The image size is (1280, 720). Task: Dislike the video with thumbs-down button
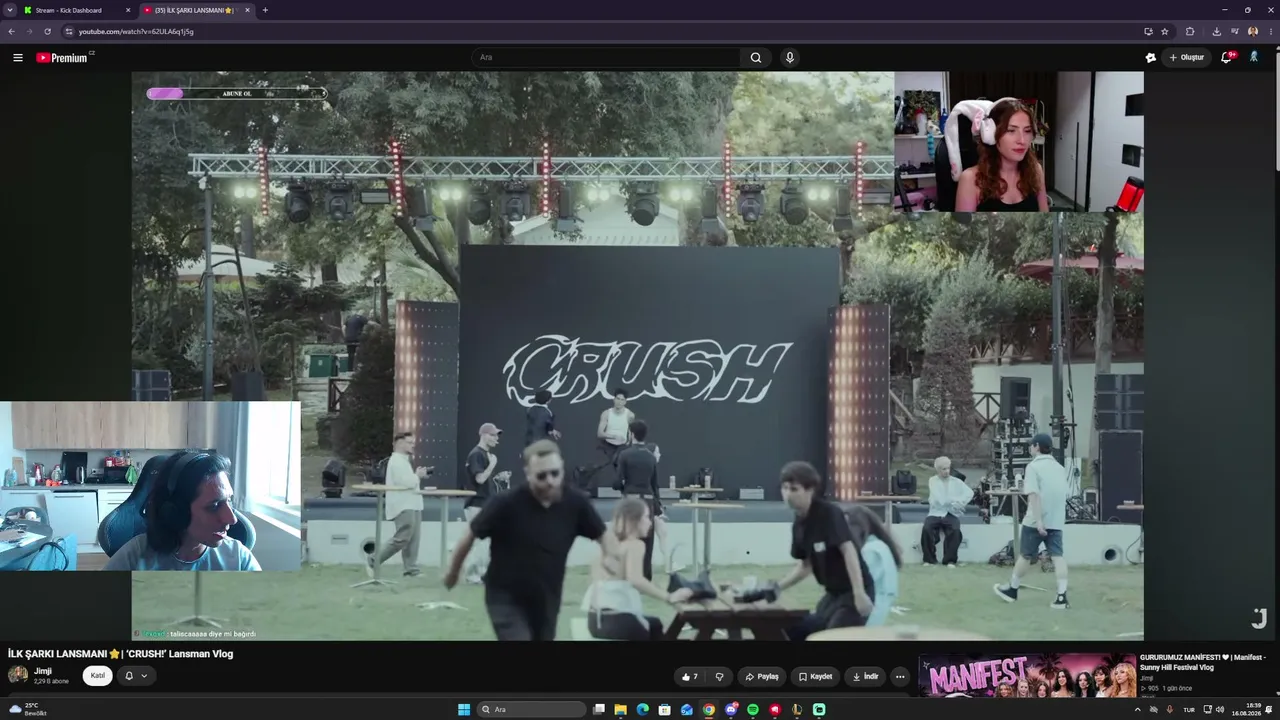719,677
